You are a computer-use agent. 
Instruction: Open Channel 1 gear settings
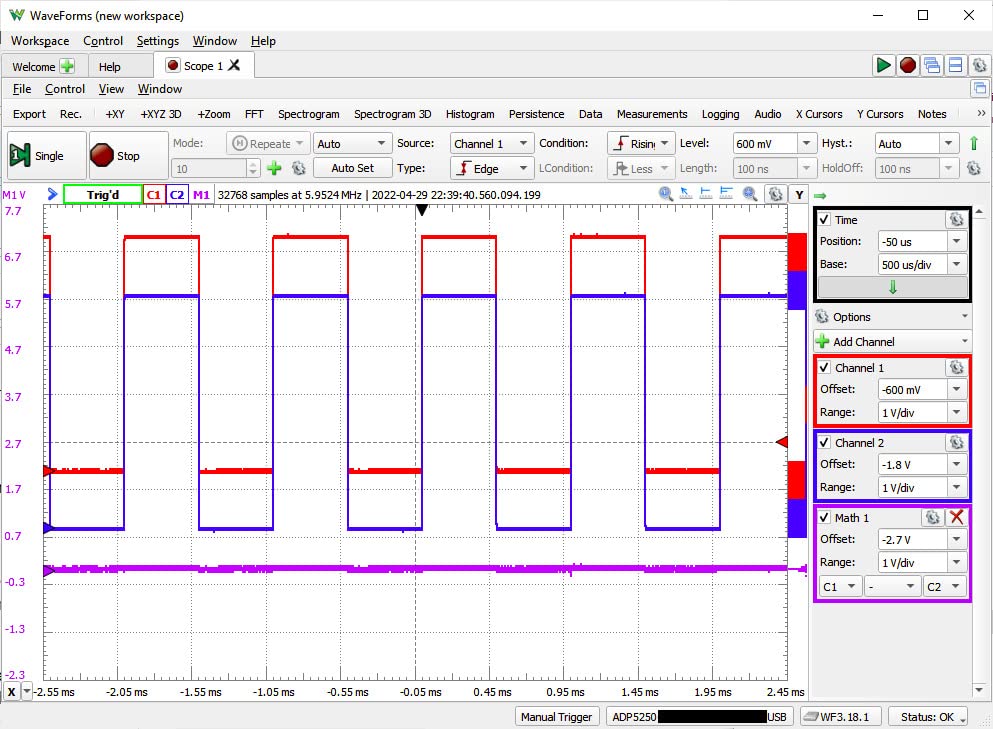click(x=956, y=367)
